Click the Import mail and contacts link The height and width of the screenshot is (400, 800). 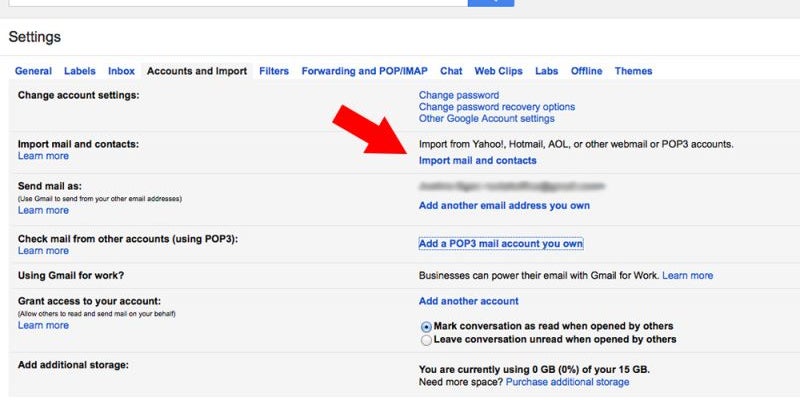pyautogui.click(x=478, y=160)
